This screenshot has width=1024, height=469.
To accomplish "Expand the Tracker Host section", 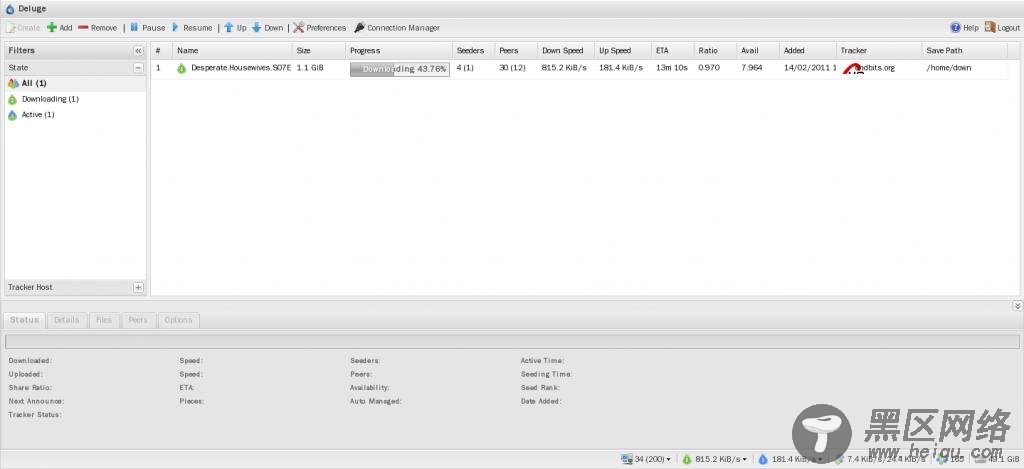I will (x=138, y=287).
